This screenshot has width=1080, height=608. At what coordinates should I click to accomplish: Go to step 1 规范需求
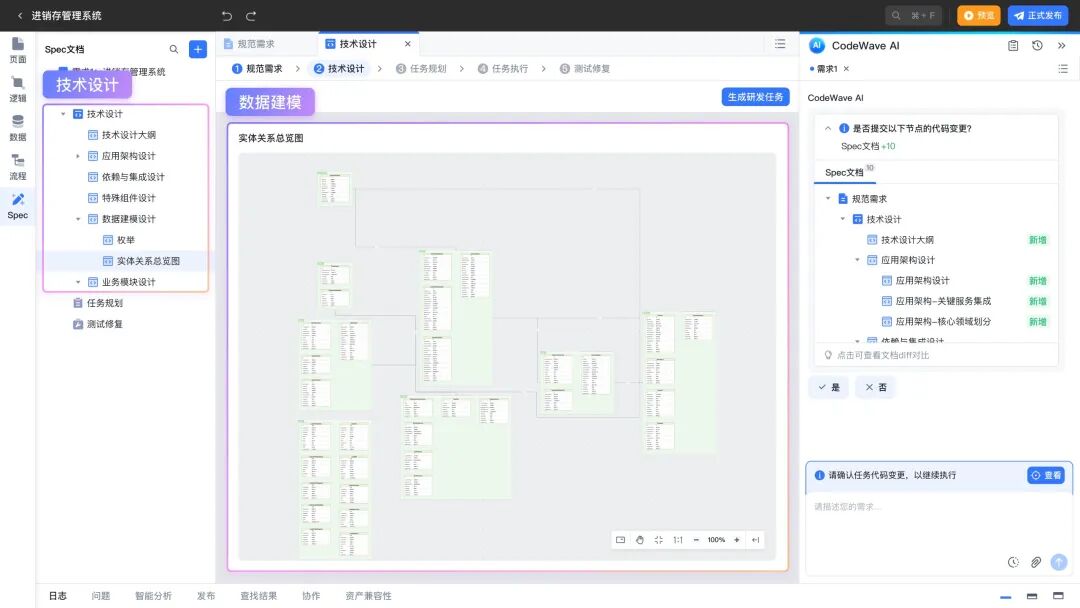point(258,68)
